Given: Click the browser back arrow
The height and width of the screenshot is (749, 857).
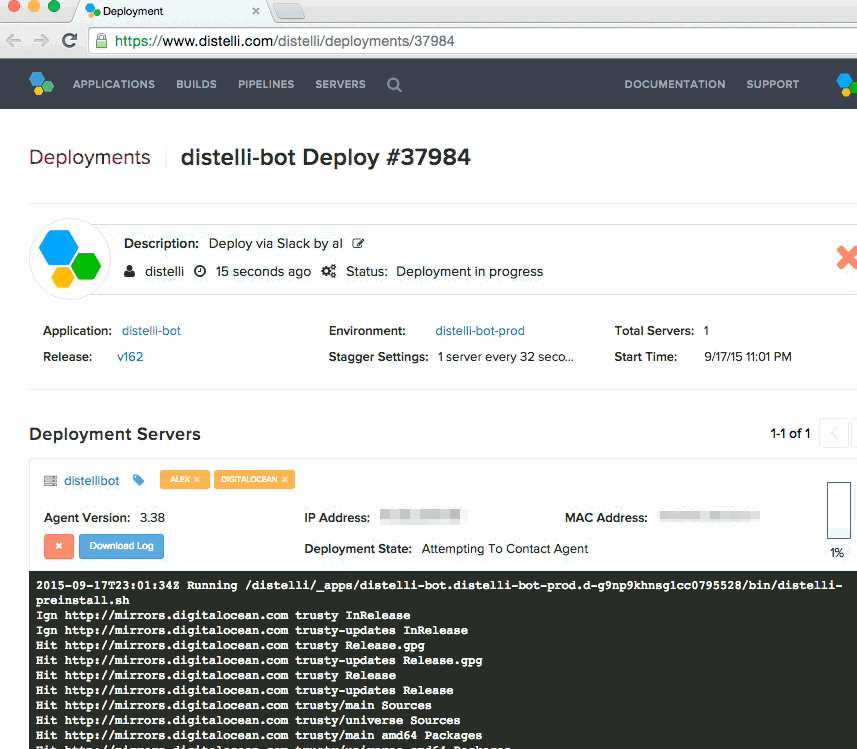Looking at the screenshot, I should tap(14, 40).
